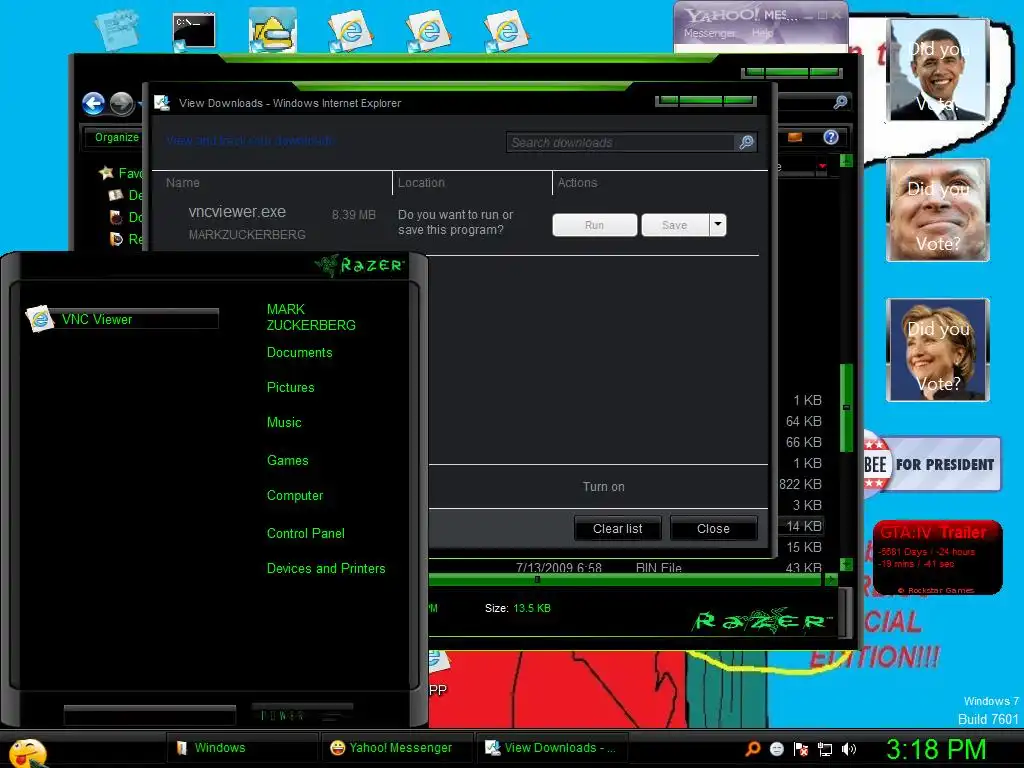Click the round white tray icon
1024x768 pixels.
point(776,749)
